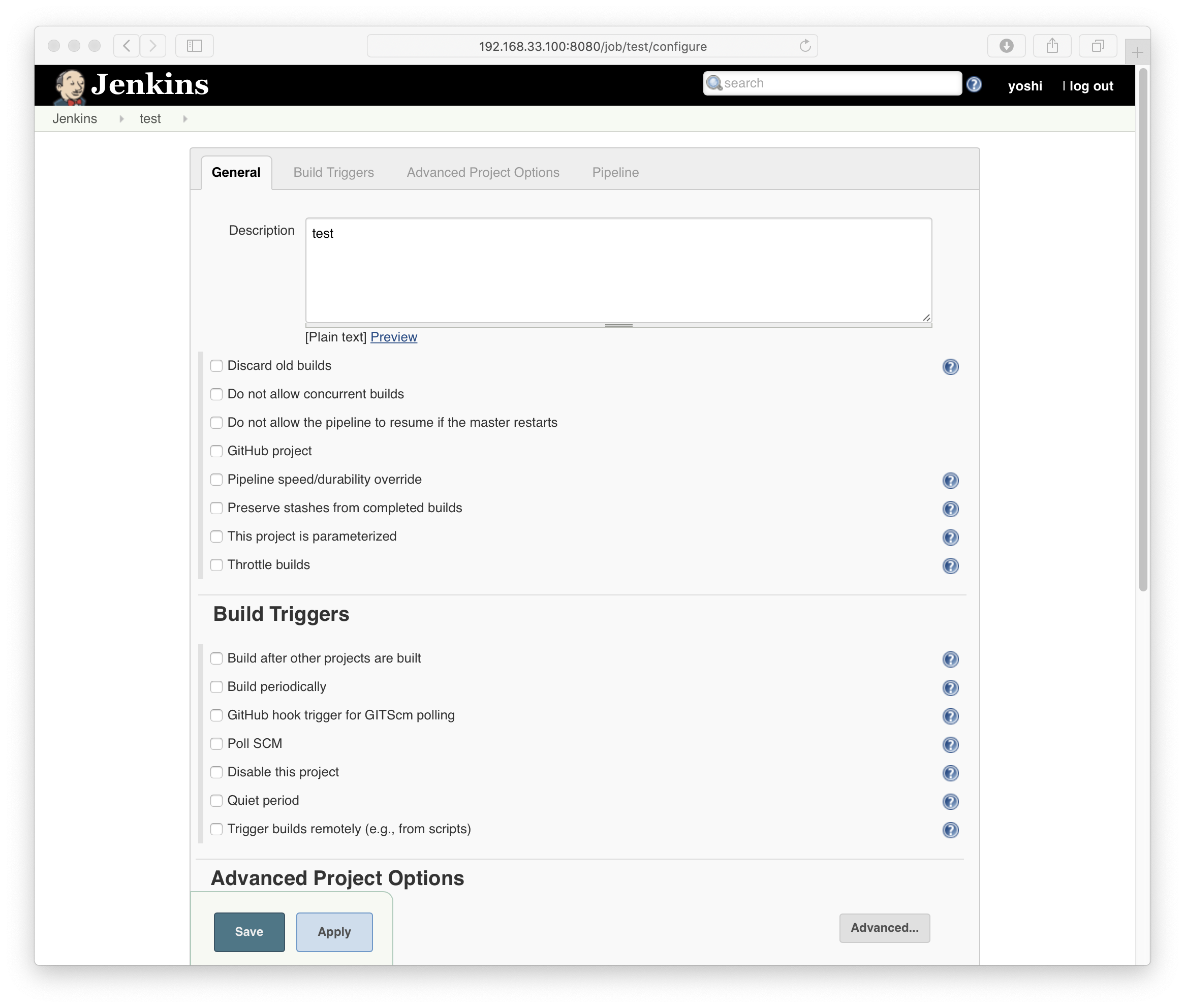Open the Advanced Project Options tab

(x=483, y=173)
